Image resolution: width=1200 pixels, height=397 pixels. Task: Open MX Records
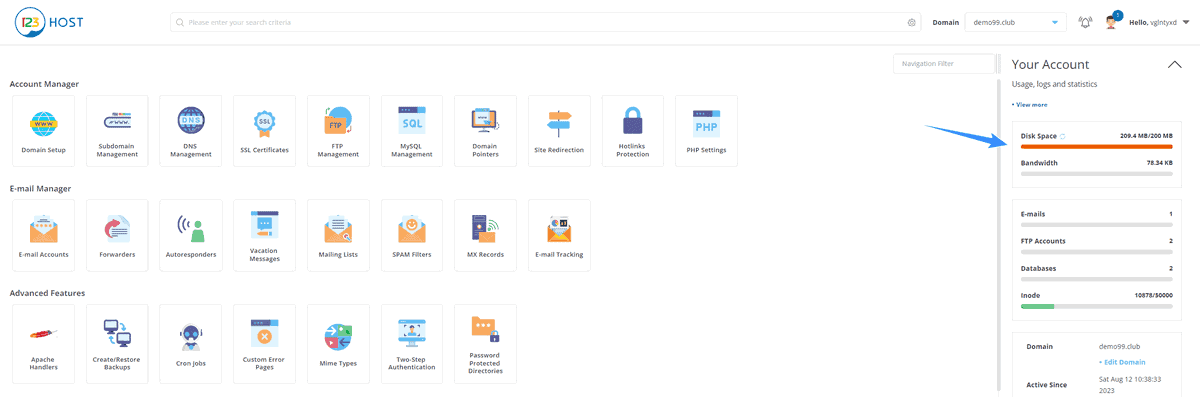pos(485,235)
